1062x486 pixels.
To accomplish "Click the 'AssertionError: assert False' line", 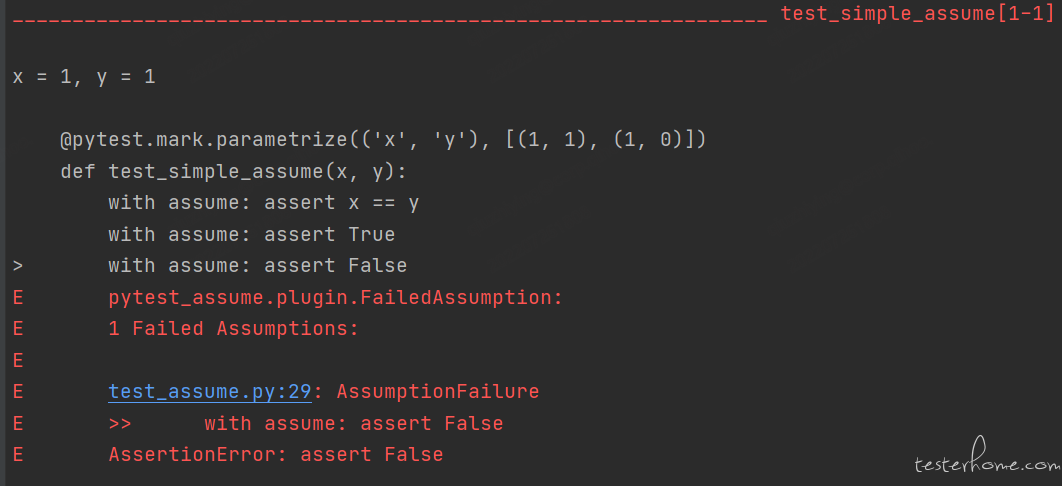I will 276,454.
